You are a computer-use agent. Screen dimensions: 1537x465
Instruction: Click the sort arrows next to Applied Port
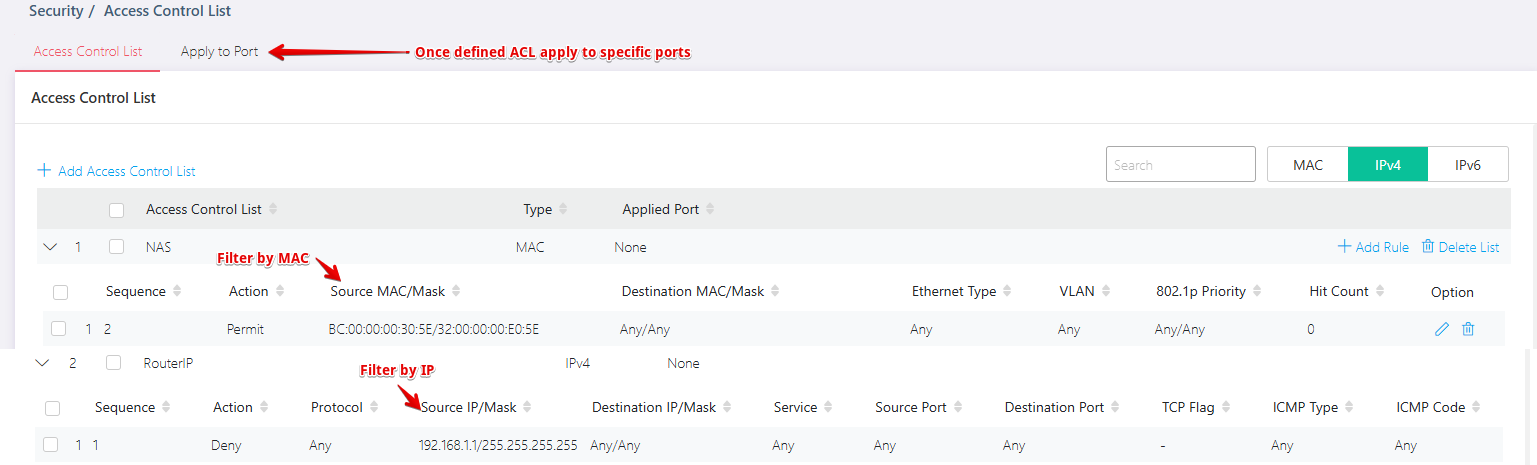(710, 209)
